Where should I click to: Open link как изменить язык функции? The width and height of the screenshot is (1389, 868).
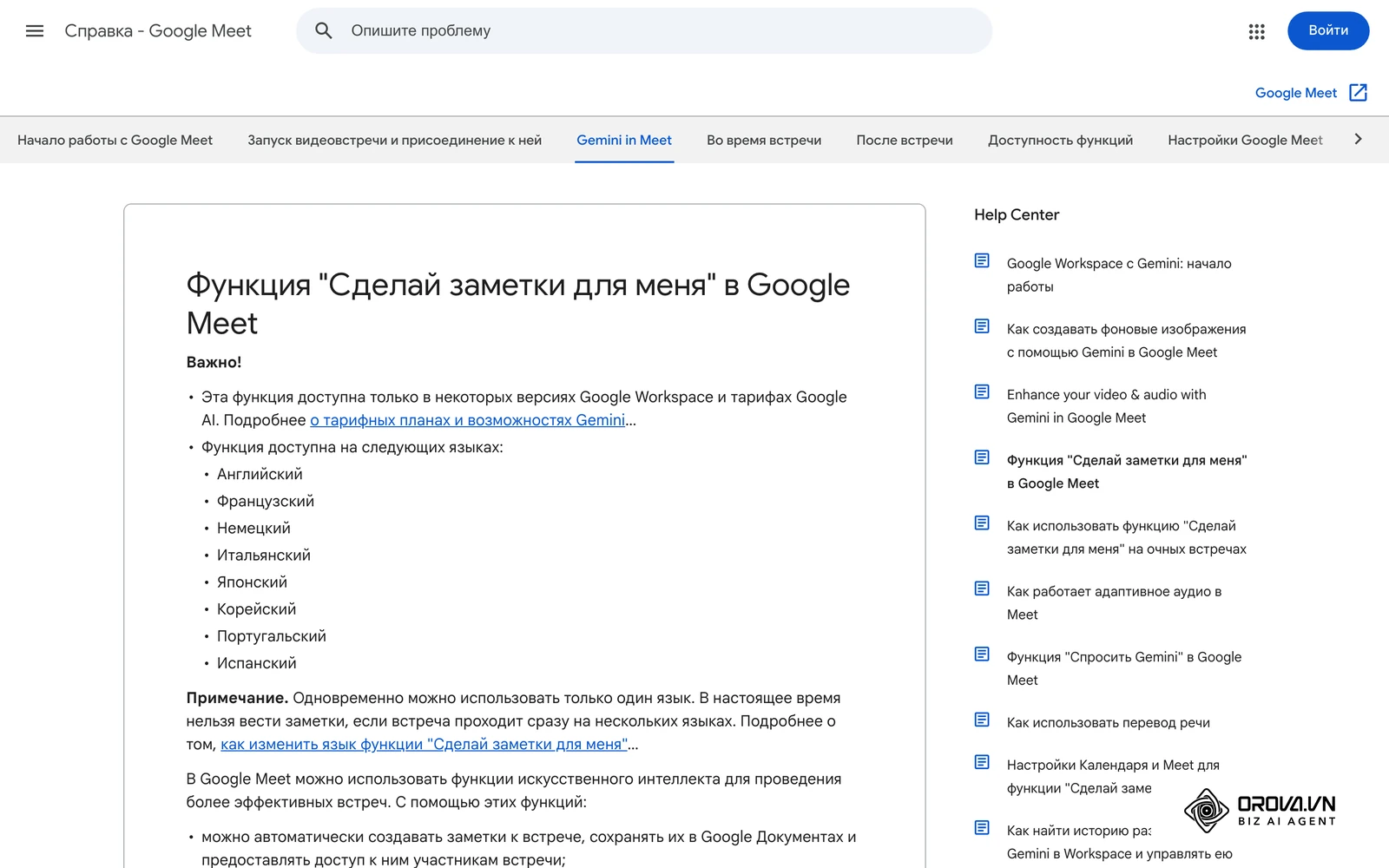pyautogui.click(x=424, y=745)
